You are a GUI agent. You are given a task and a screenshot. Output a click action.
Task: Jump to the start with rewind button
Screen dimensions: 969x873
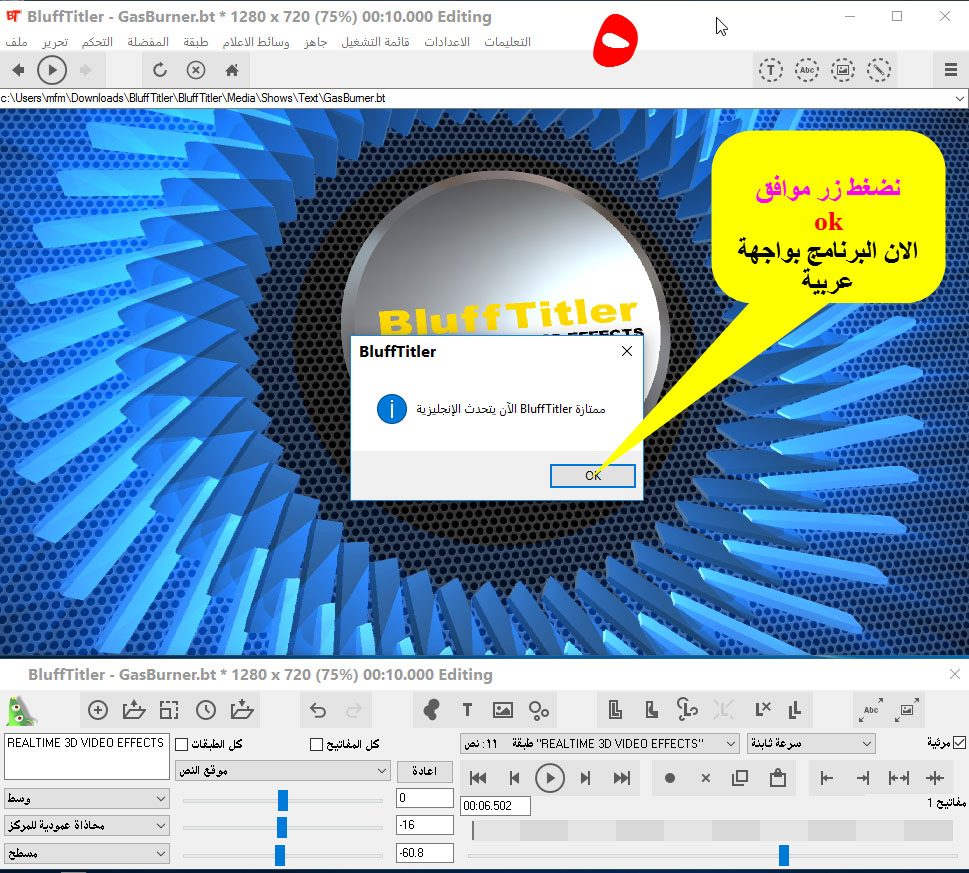[478, 778]
